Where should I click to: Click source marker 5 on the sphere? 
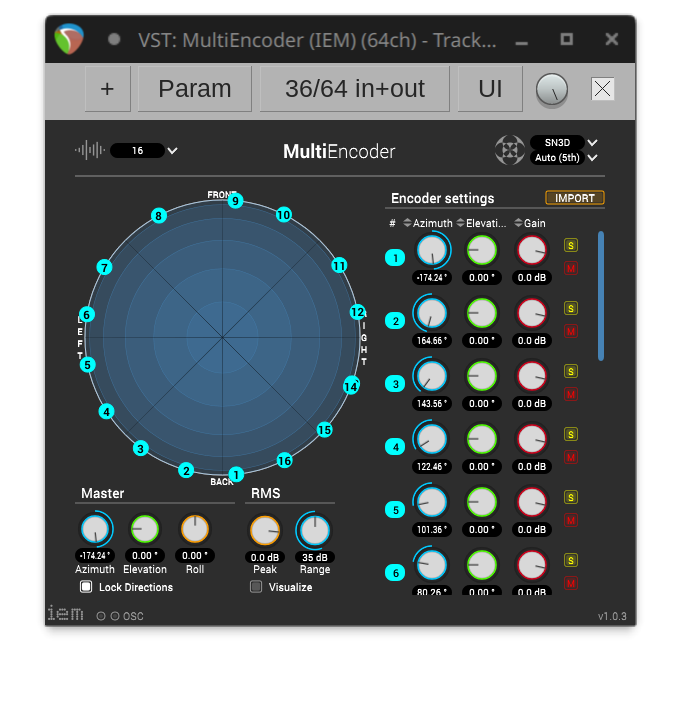[x=87, y=365]
